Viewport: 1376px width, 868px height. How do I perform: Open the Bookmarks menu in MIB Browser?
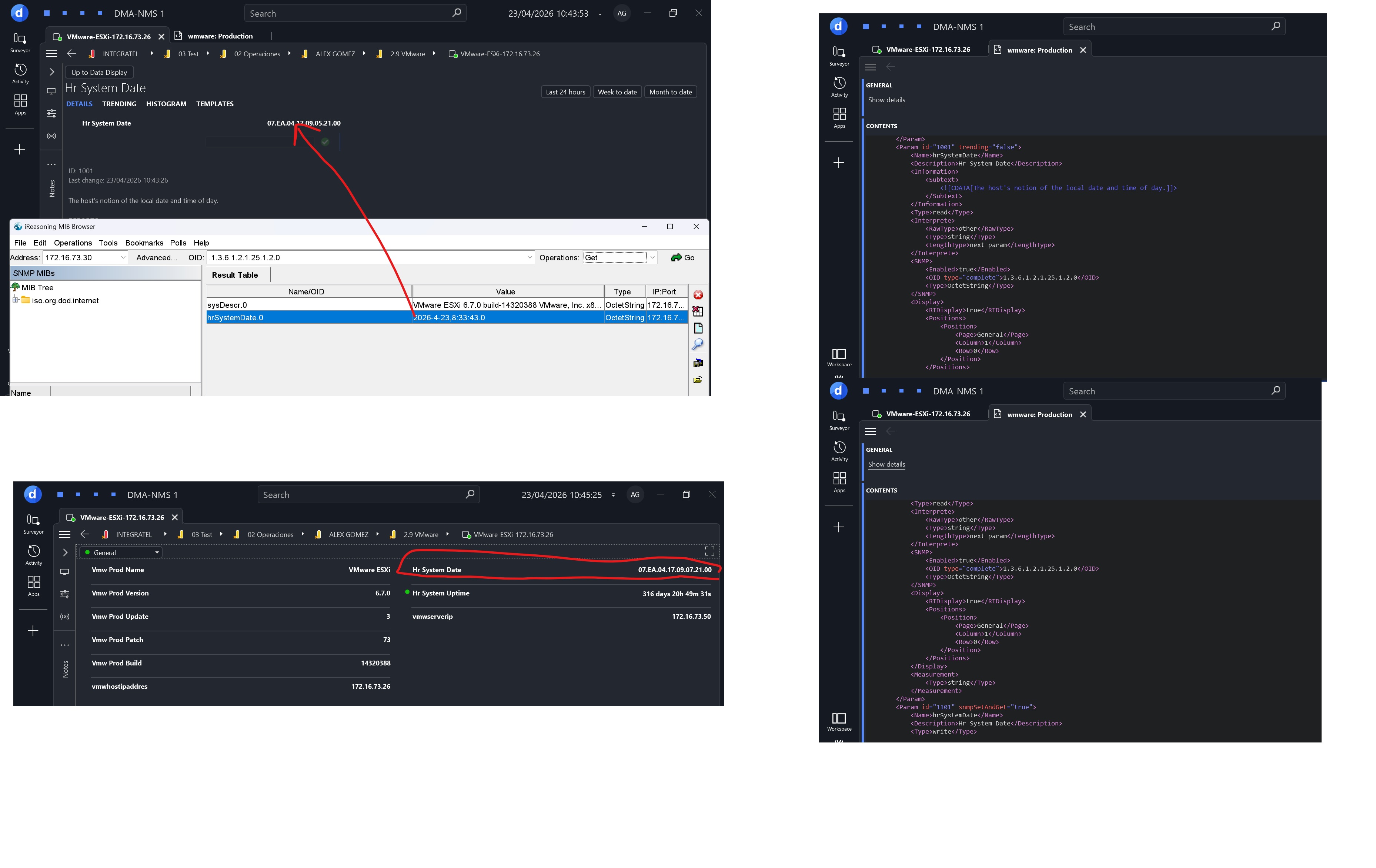point(144,243)
